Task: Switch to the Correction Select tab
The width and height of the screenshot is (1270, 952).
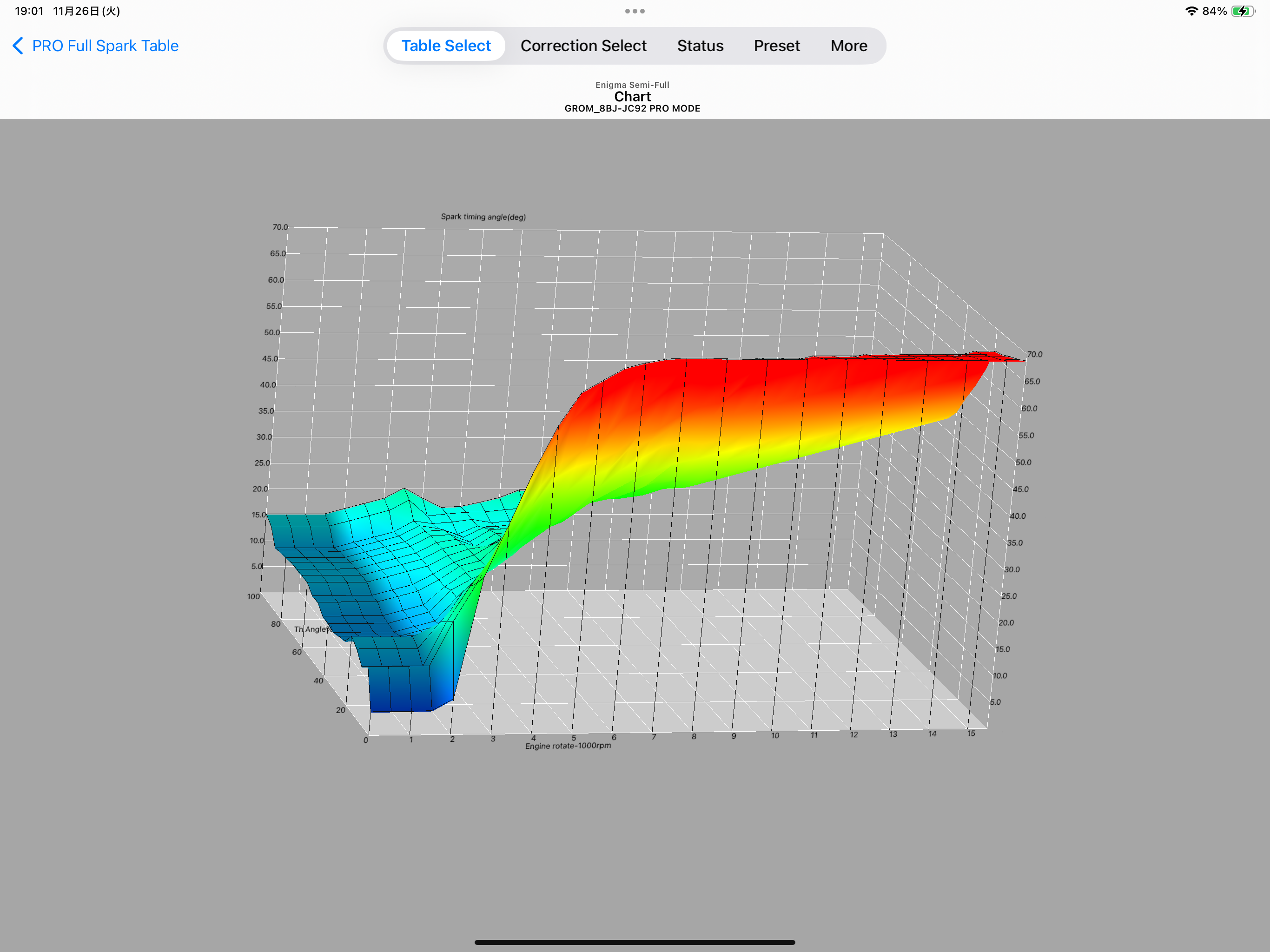Action: pos(583,46)
